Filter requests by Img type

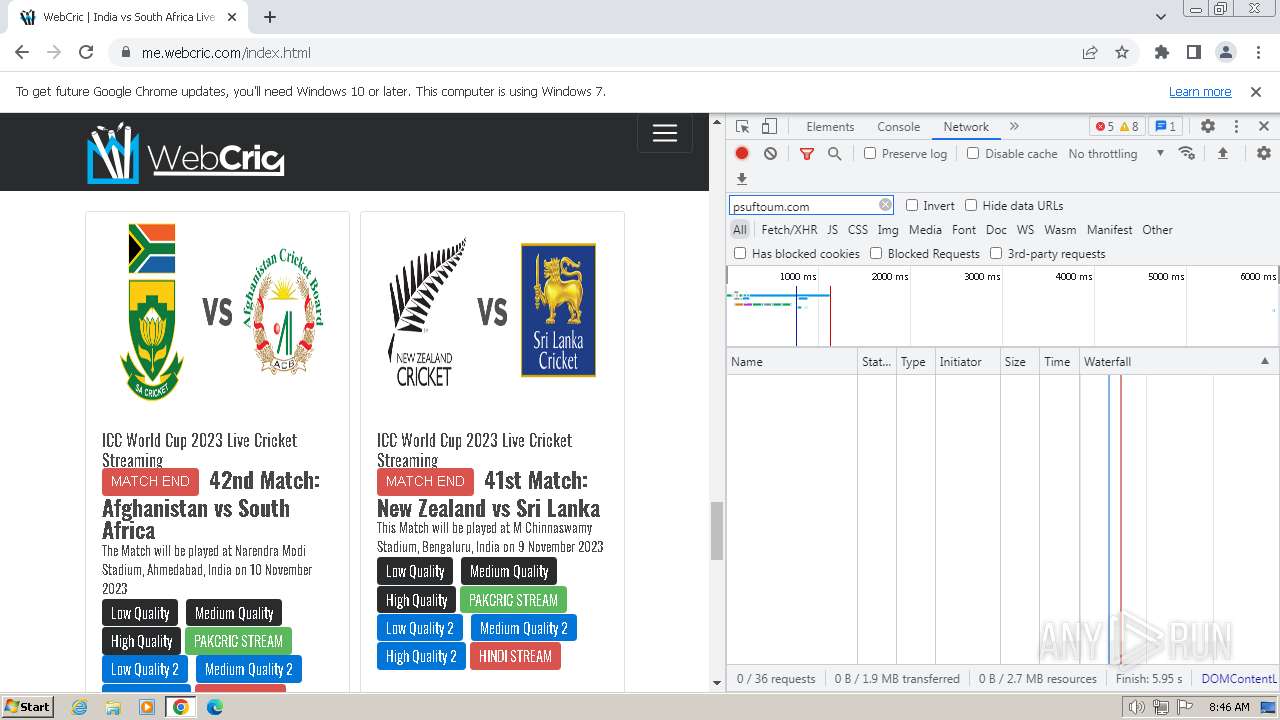pos(888,229)
